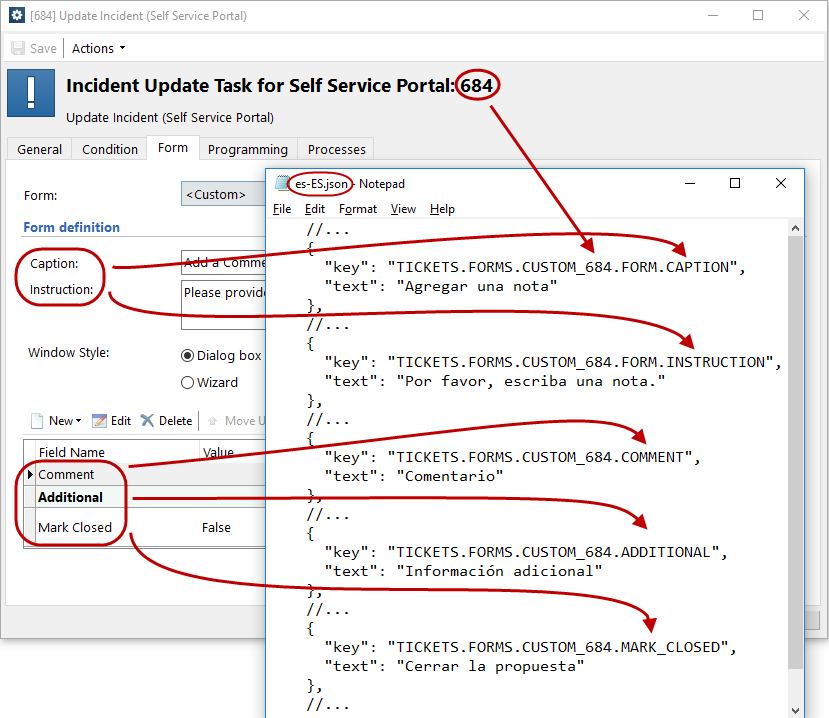This screenshot has width=829, height=718.
Task: Open the Notepad View menu
Action: [x=403, y=209]
